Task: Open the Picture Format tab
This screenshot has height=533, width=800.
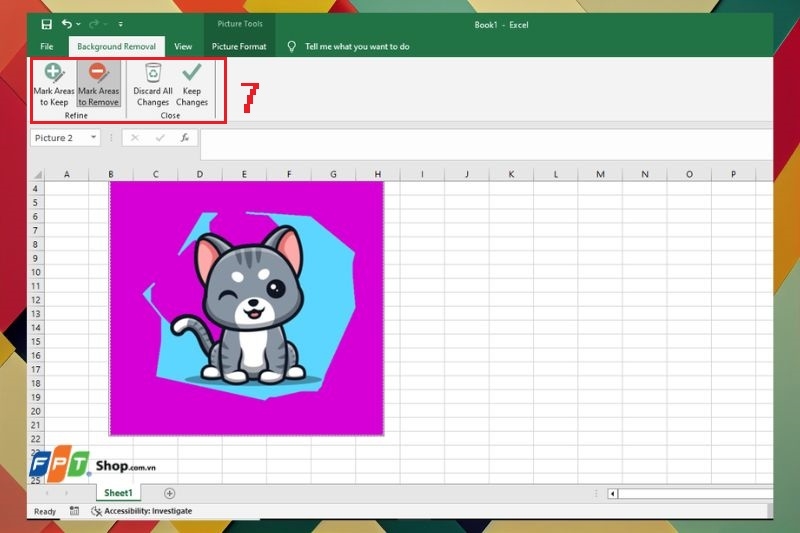Action: tap(239, 46)
